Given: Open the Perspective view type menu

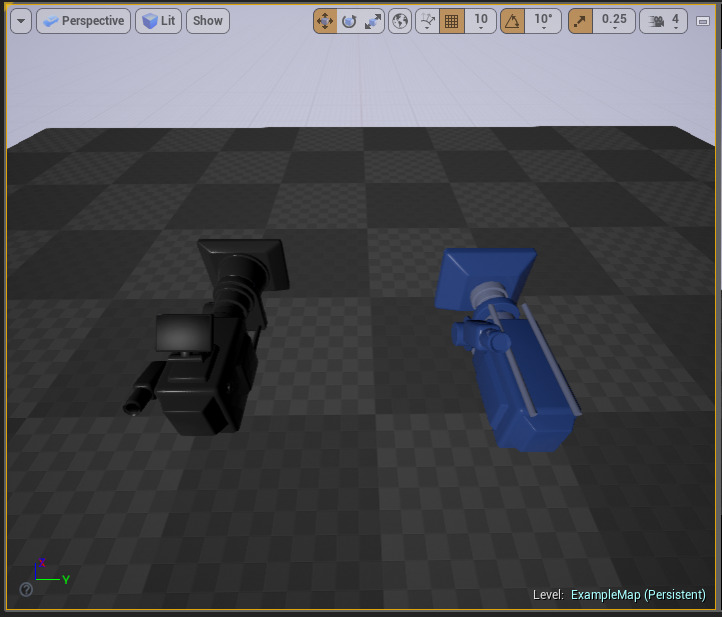Looking at the screenshot, I should click(84, 21).
